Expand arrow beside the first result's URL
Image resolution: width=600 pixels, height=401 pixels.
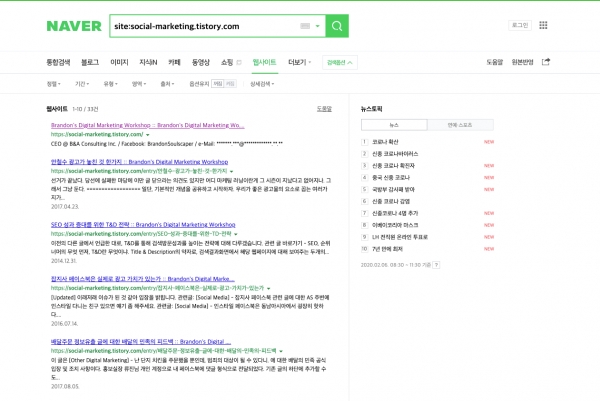coord(148,135)
